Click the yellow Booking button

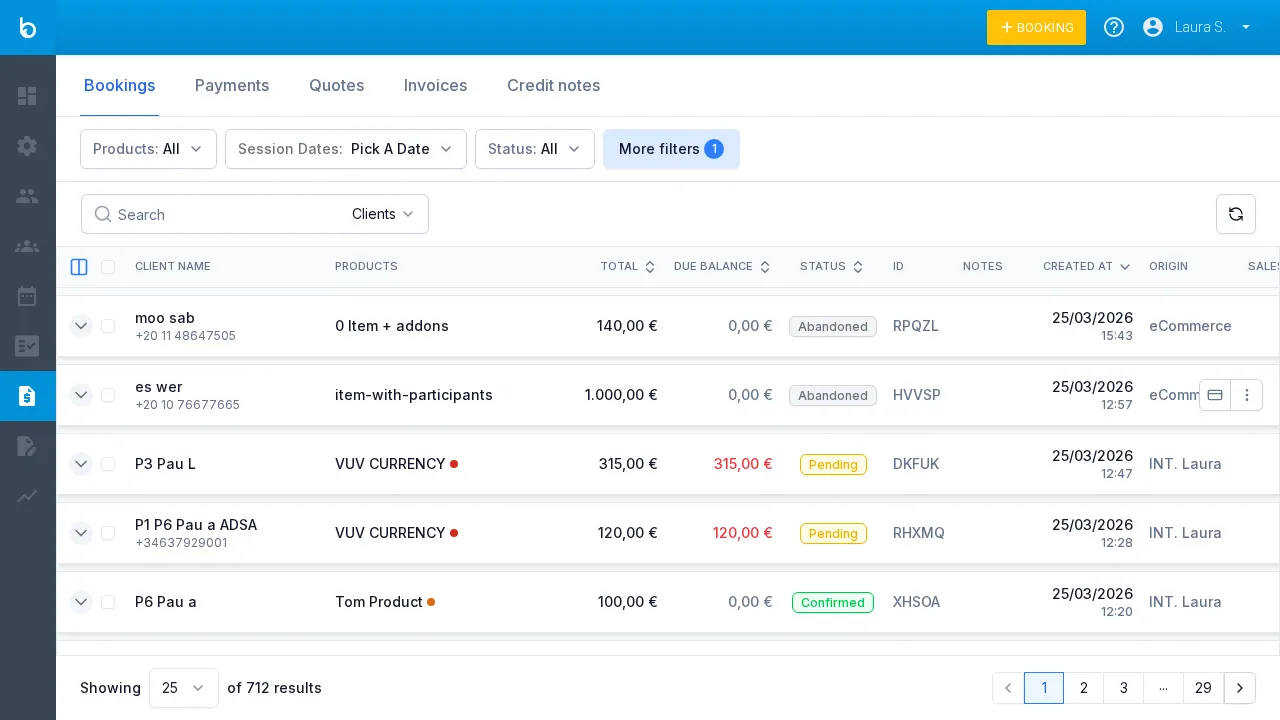pyautogui.click(x=1036, y=27)
